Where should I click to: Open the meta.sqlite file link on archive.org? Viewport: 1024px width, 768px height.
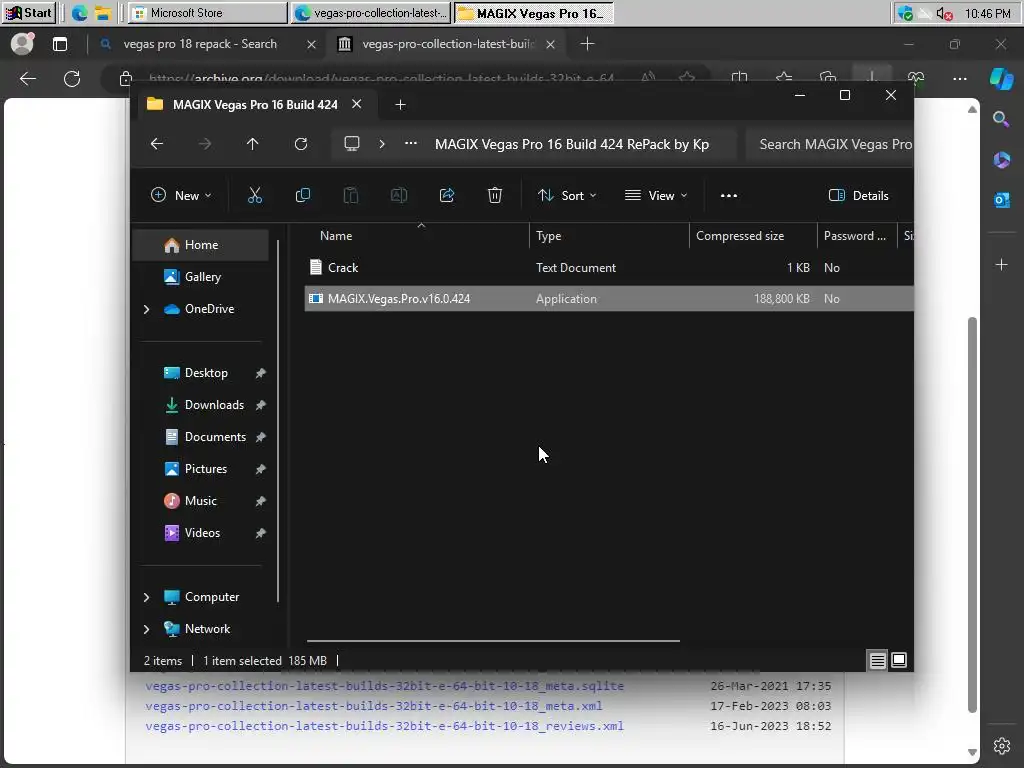385,686
